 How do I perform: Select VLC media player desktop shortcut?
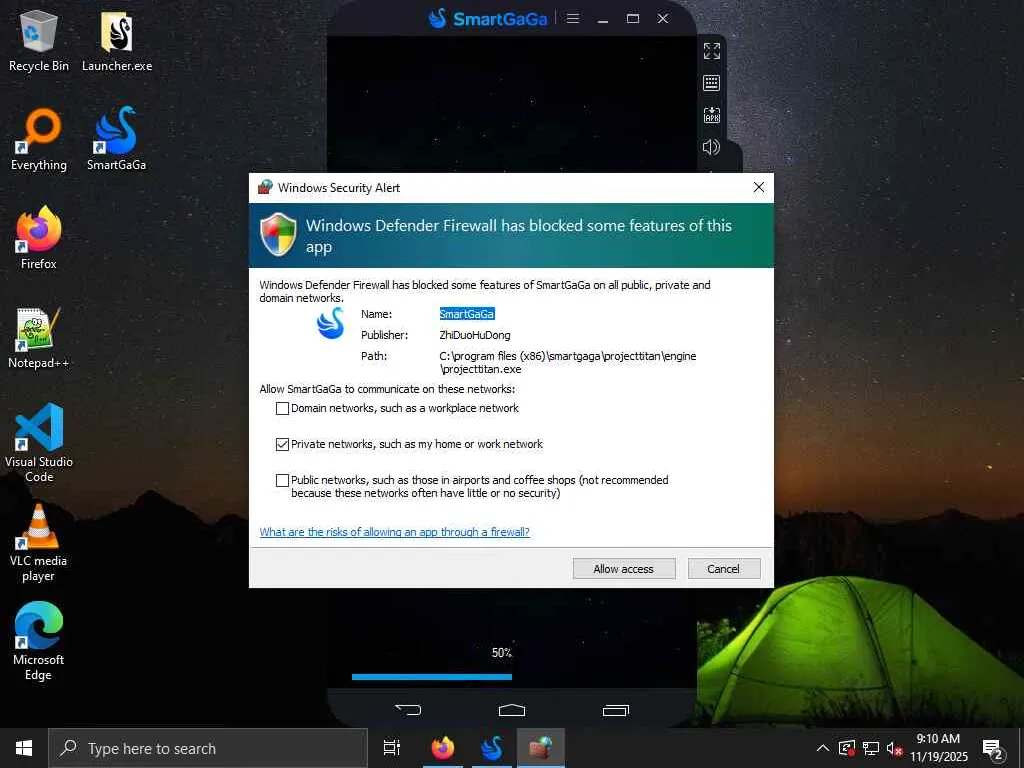[39, 543]
